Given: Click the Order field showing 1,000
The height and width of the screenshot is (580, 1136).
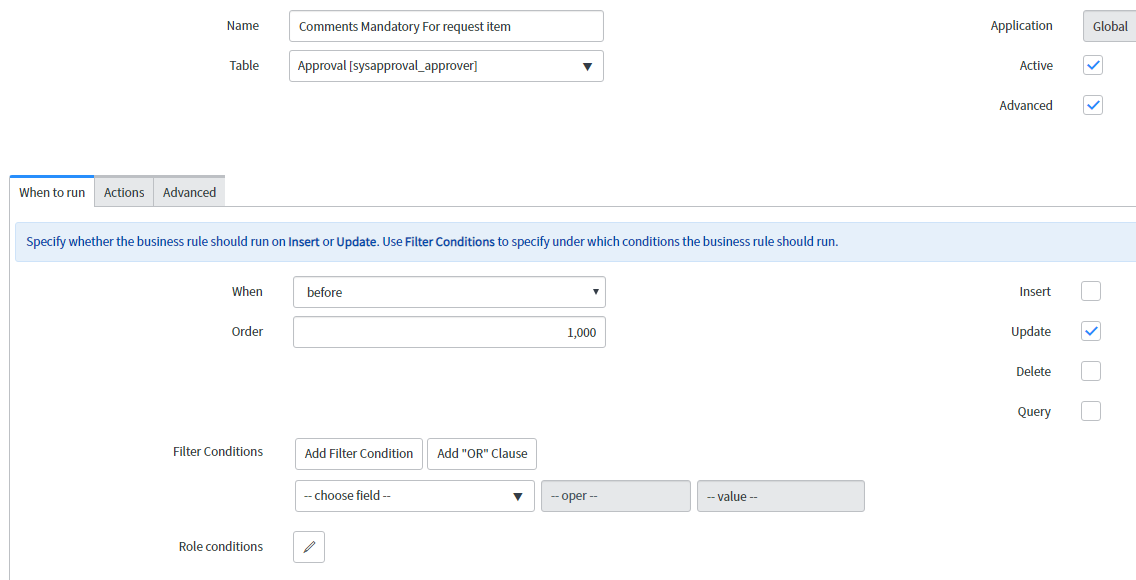Looking at the screenshot, I should [449, 332].
